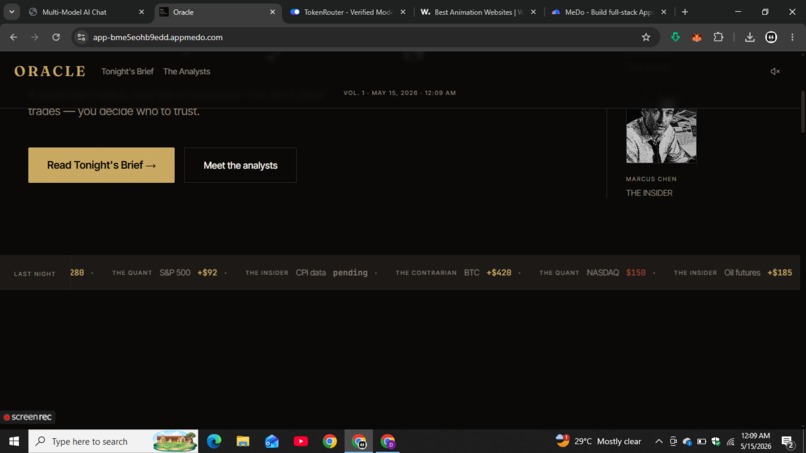This screenshot has width=806, height=453.
Task: Go back in browser history
Action: pos(14,37)
